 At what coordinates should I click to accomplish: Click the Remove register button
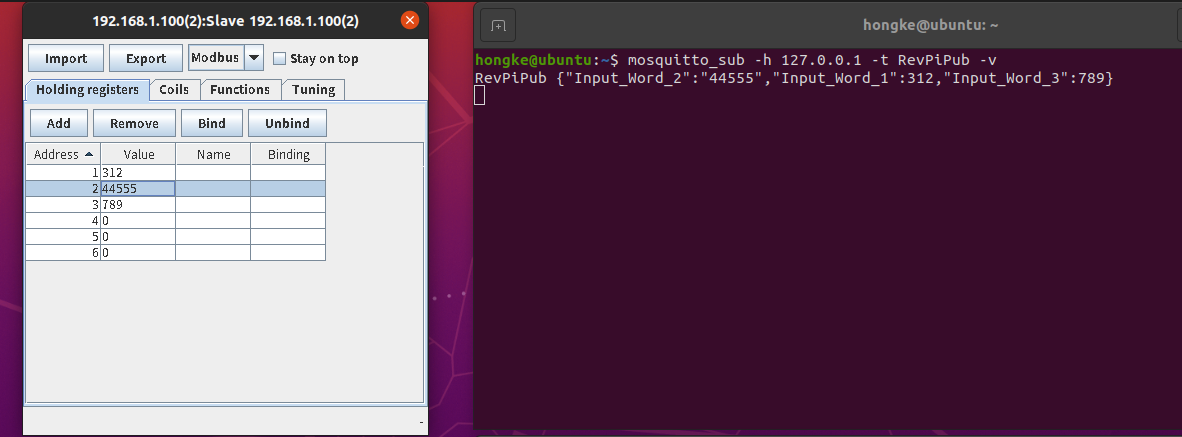[134, 123]
